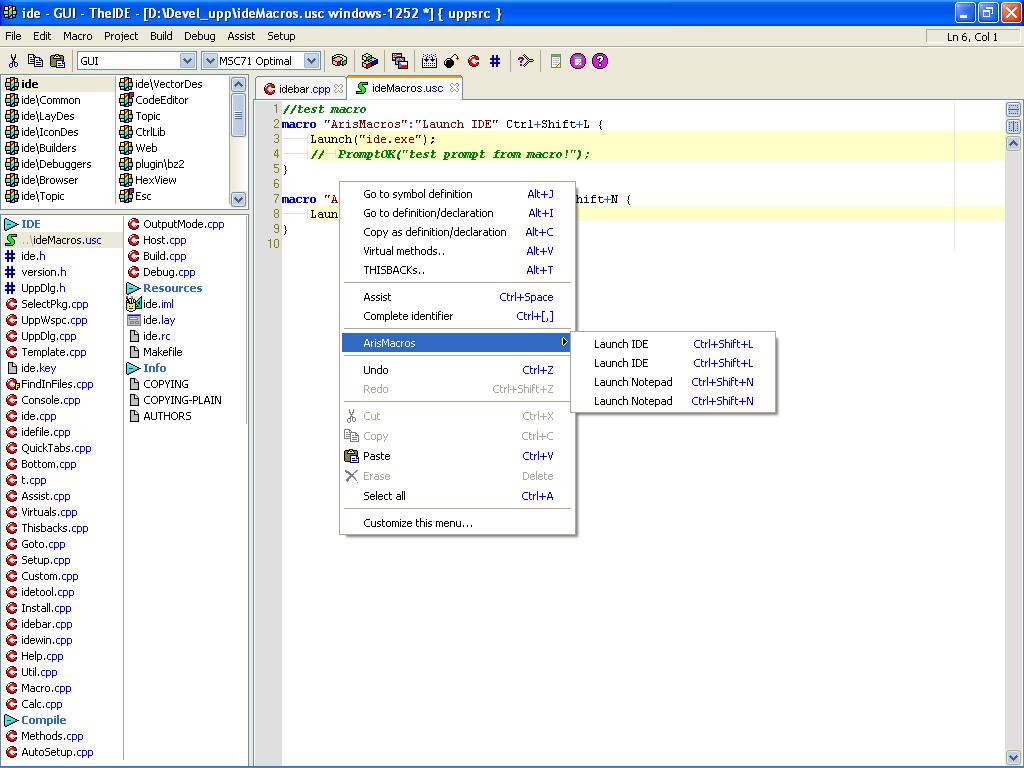Viewport: 1024px width, 768px height.
Task: Collapse the Resources file group
Action: [x=134, y=288]
